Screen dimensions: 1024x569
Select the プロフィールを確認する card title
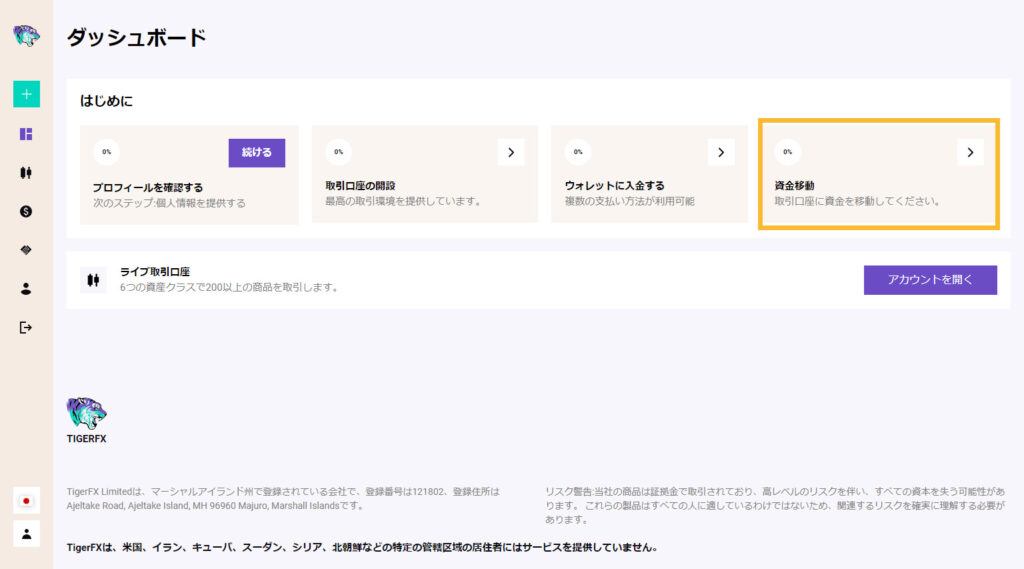148,187
